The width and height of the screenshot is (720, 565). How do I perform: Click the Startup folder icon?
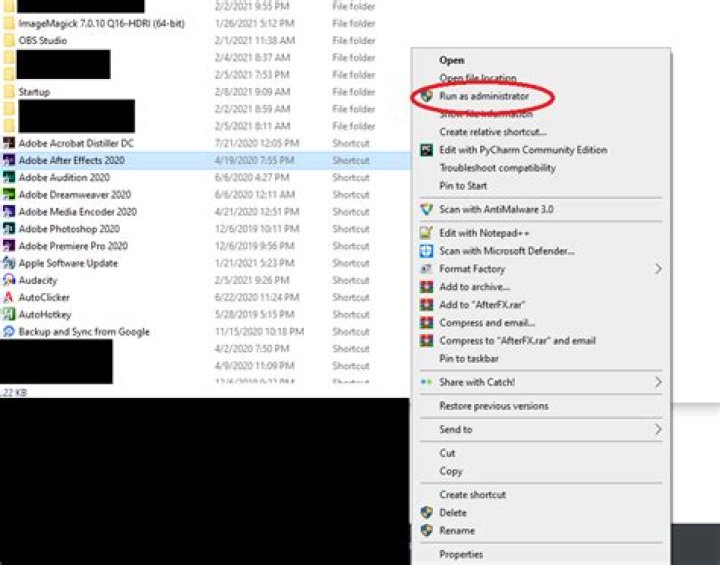(9, 91)
